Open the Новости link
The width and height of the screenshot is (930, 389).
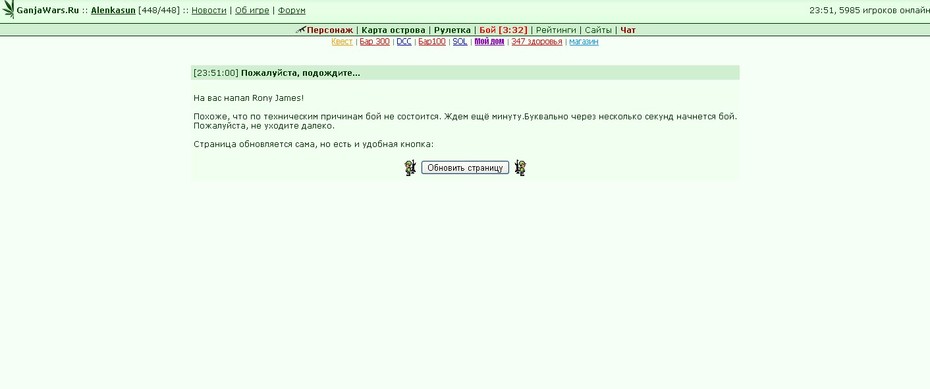coord(209,11)
